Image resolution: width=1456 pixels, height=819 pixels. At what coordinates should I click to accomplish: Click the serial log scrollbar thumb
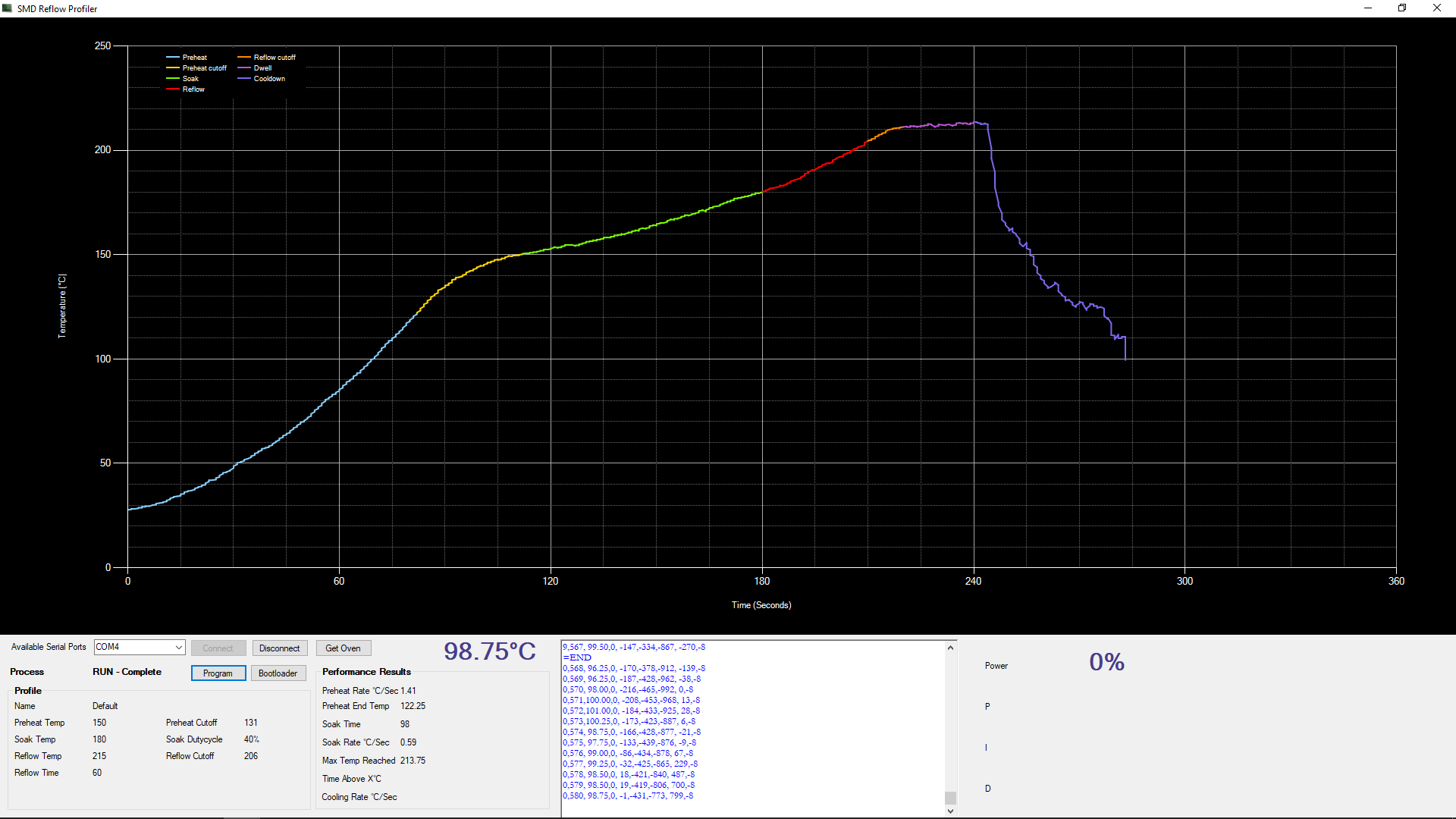[950, 798]
